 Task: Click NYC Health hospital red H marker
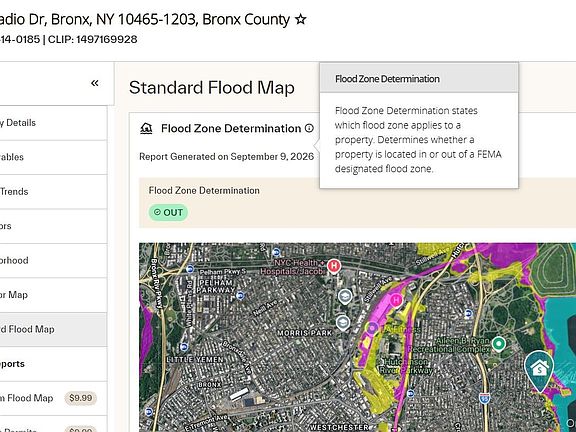tap(334, 266)
